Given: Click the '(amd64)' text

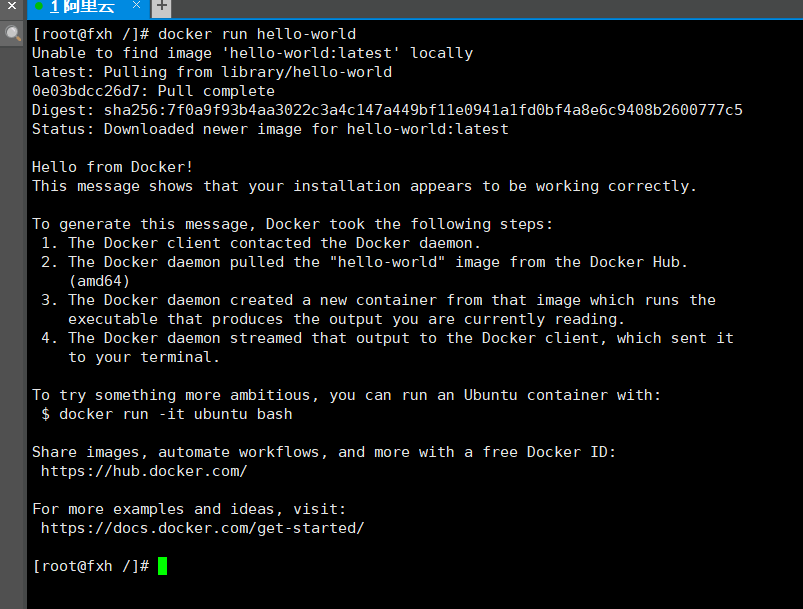Looking at the screenshot, I should (99, 281).
